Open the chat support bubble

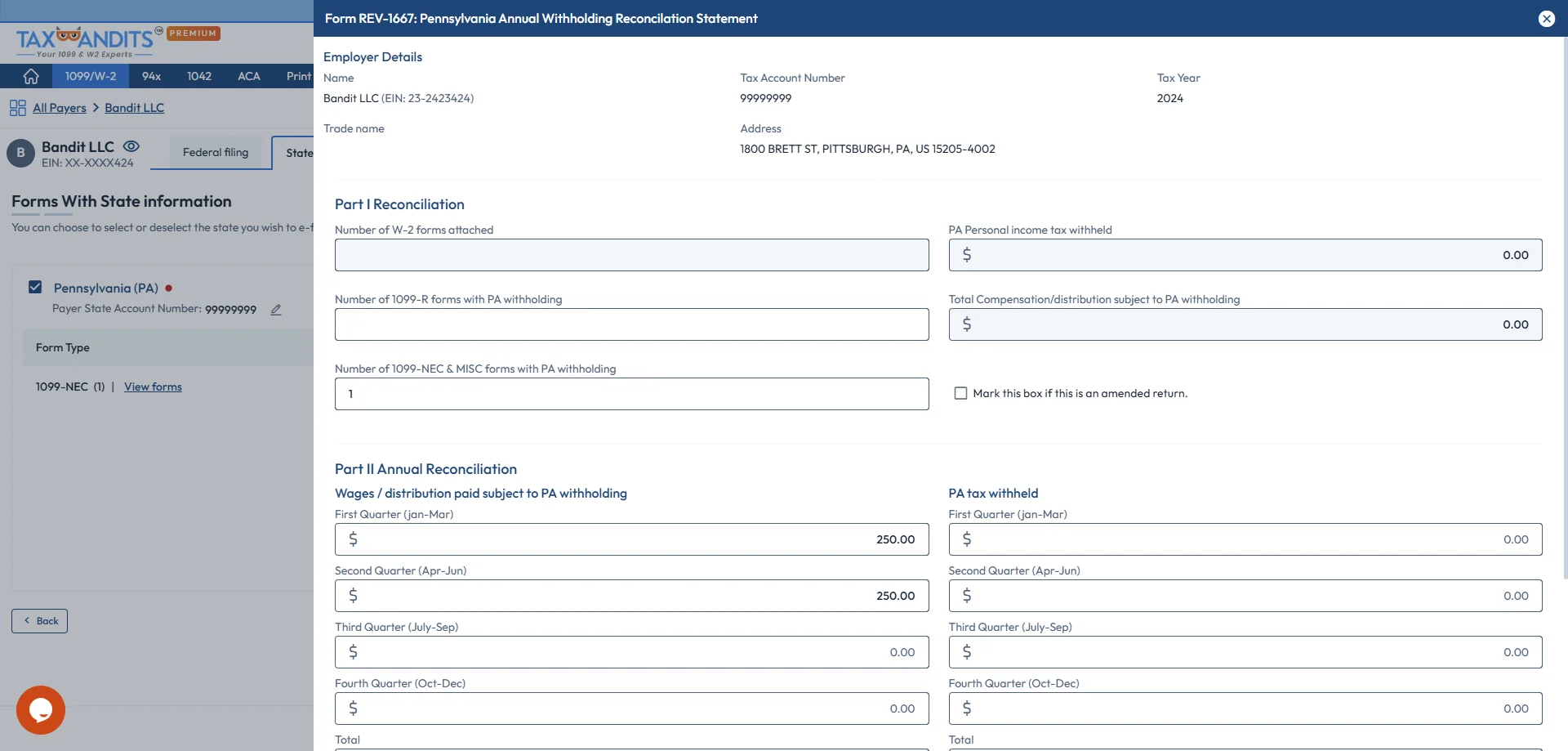pyautogui.click(x=41, y=710)
